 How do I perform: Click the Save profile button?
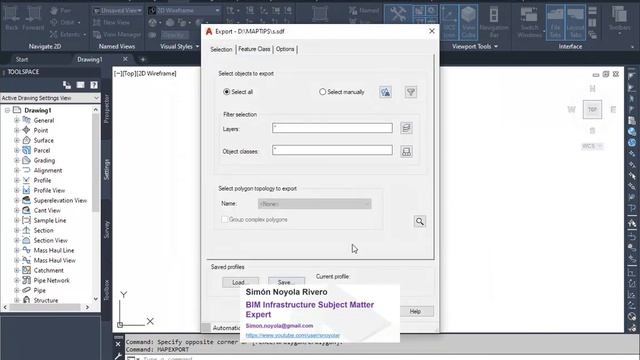click(286, 282)
